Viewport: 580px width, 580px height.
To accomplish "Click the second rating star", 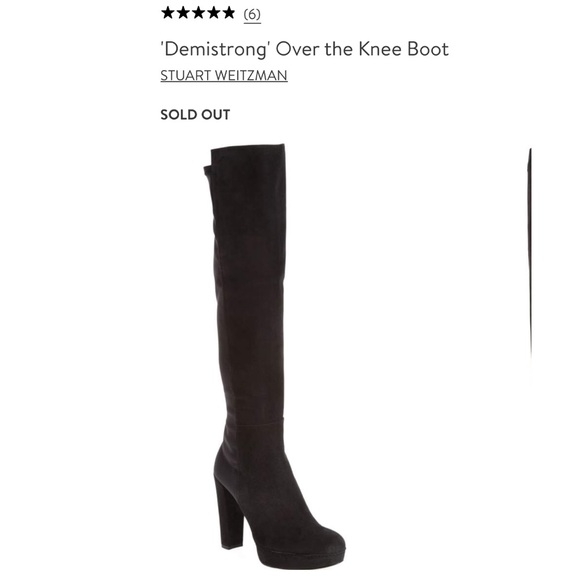I will coord(183,13).
